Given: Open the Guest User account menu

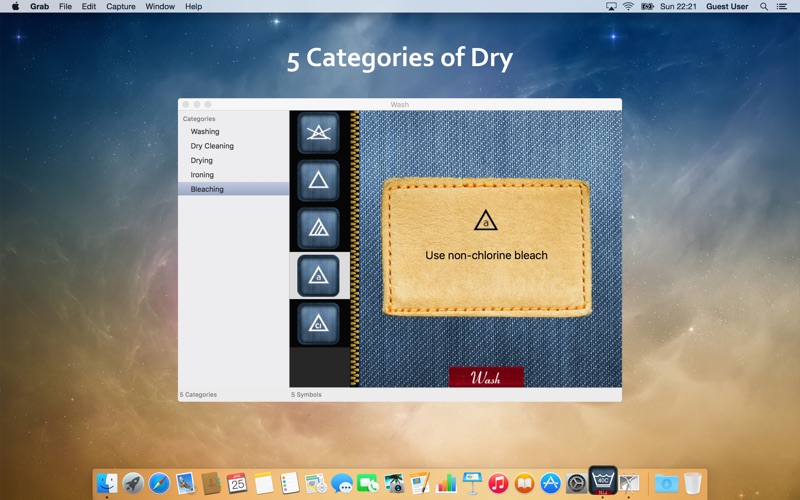Looking at the screenshot, I should point(727,6).
